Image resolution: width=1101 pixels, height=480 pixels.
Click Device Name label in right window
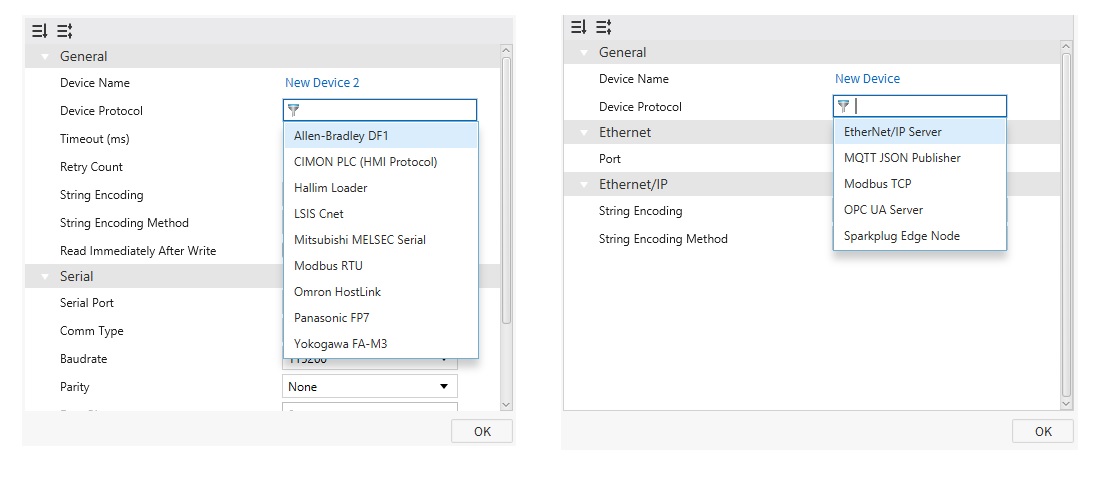coord(634,79)
